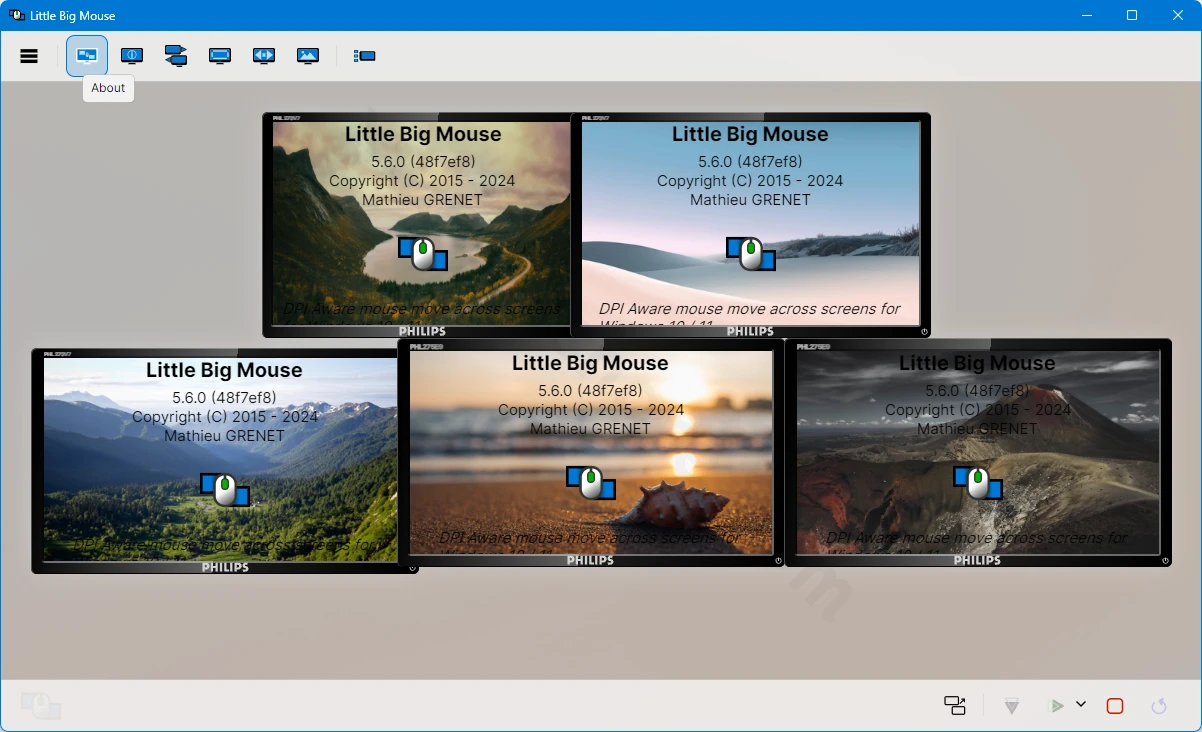The height and width of the screenshot is (732, 1202).
Task: Click mouse icon on mountain lake monitor
Action: (422, 254)
